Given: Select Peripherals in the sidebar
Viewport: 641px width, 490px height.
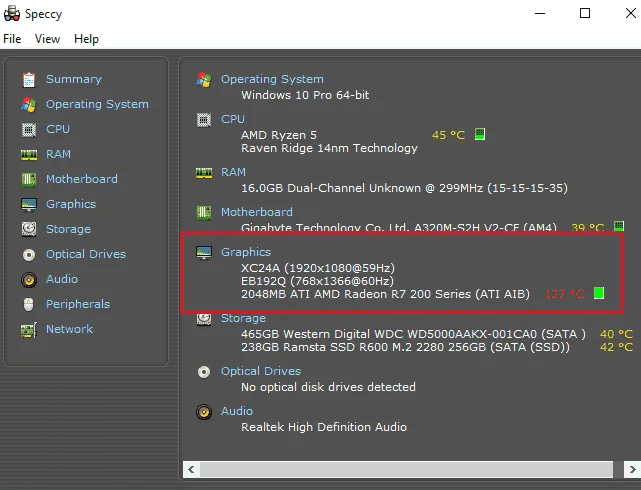Looking at the screenshot, I should tap(78, 304).
